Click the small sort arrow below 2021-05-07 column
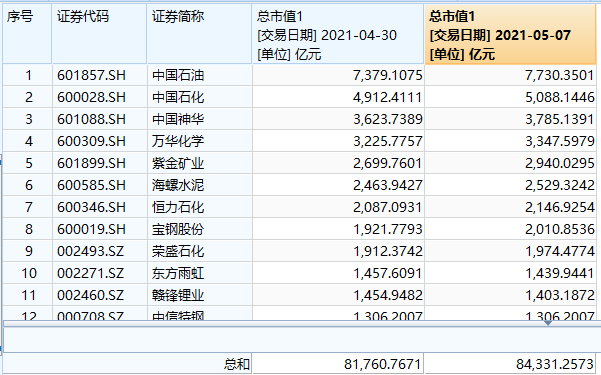 [548, 323]
